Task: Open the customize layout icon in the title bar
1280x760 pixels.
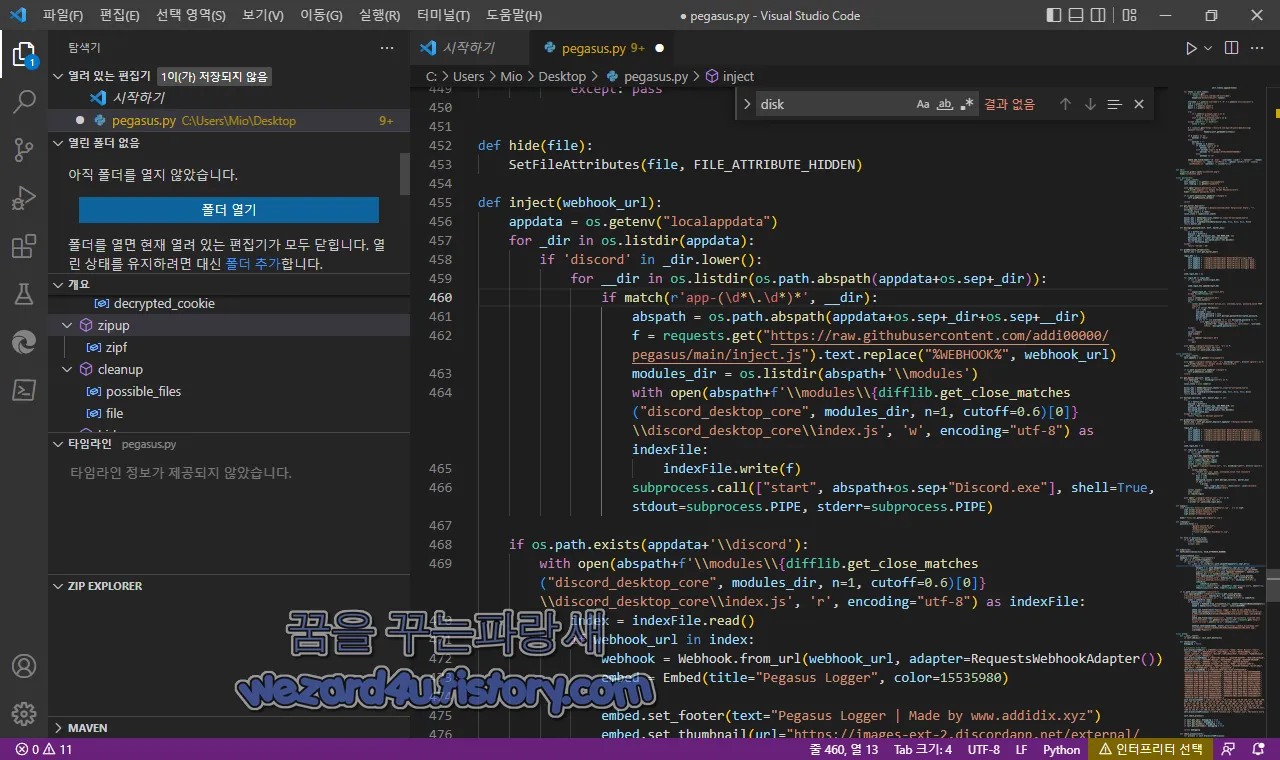Action: (1129, 16)
